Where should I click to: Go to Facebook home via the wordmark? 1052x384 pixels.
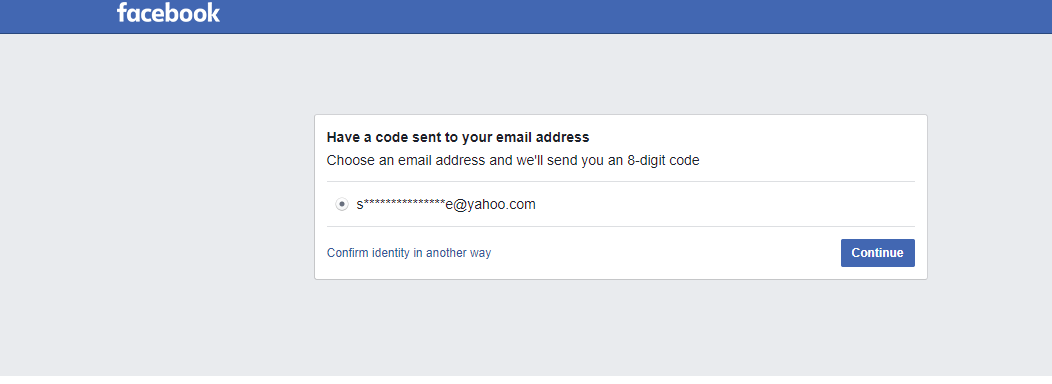(x=168, y=13)
